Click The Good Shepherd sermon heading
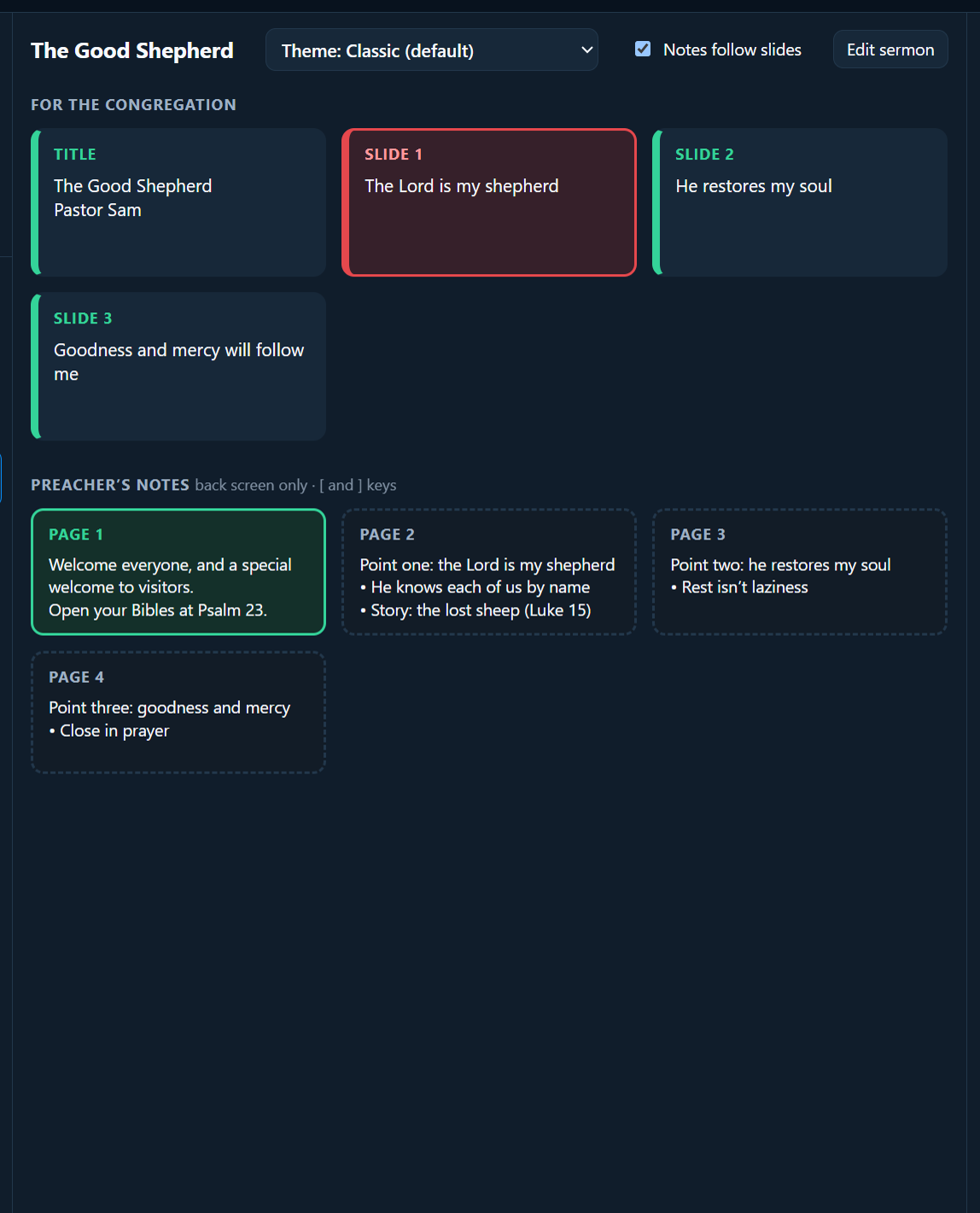 coord(132,50)
